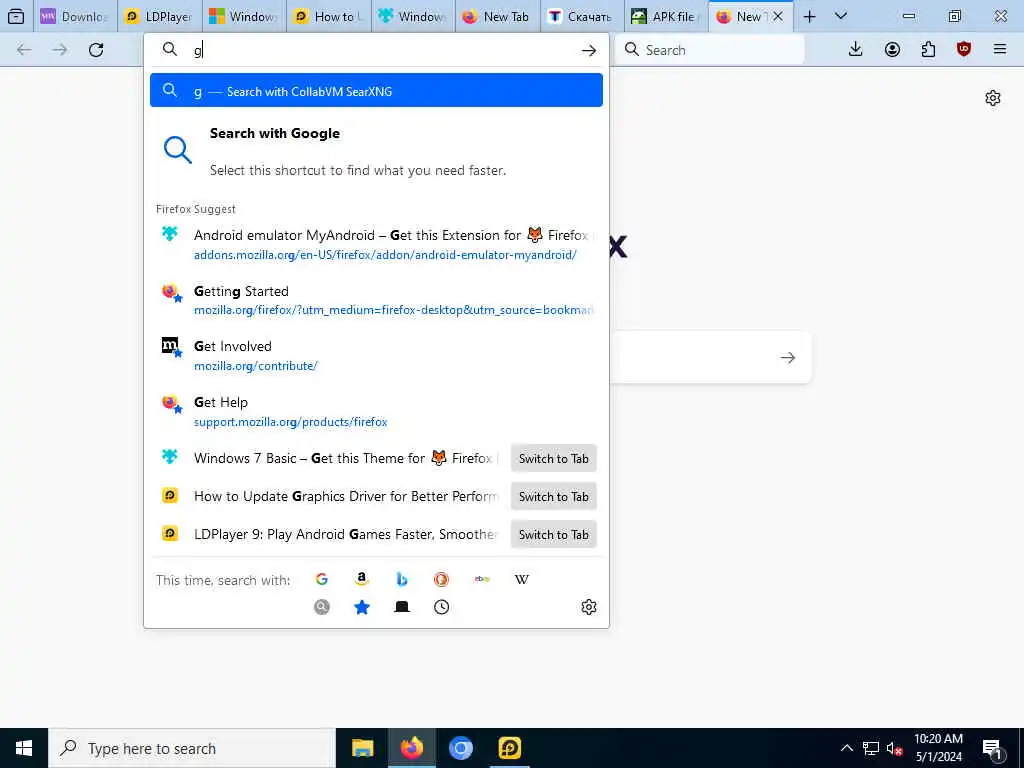Switch to the Downloads tab
Viewport: 1024px width, 768px height.
coord(76,16)
